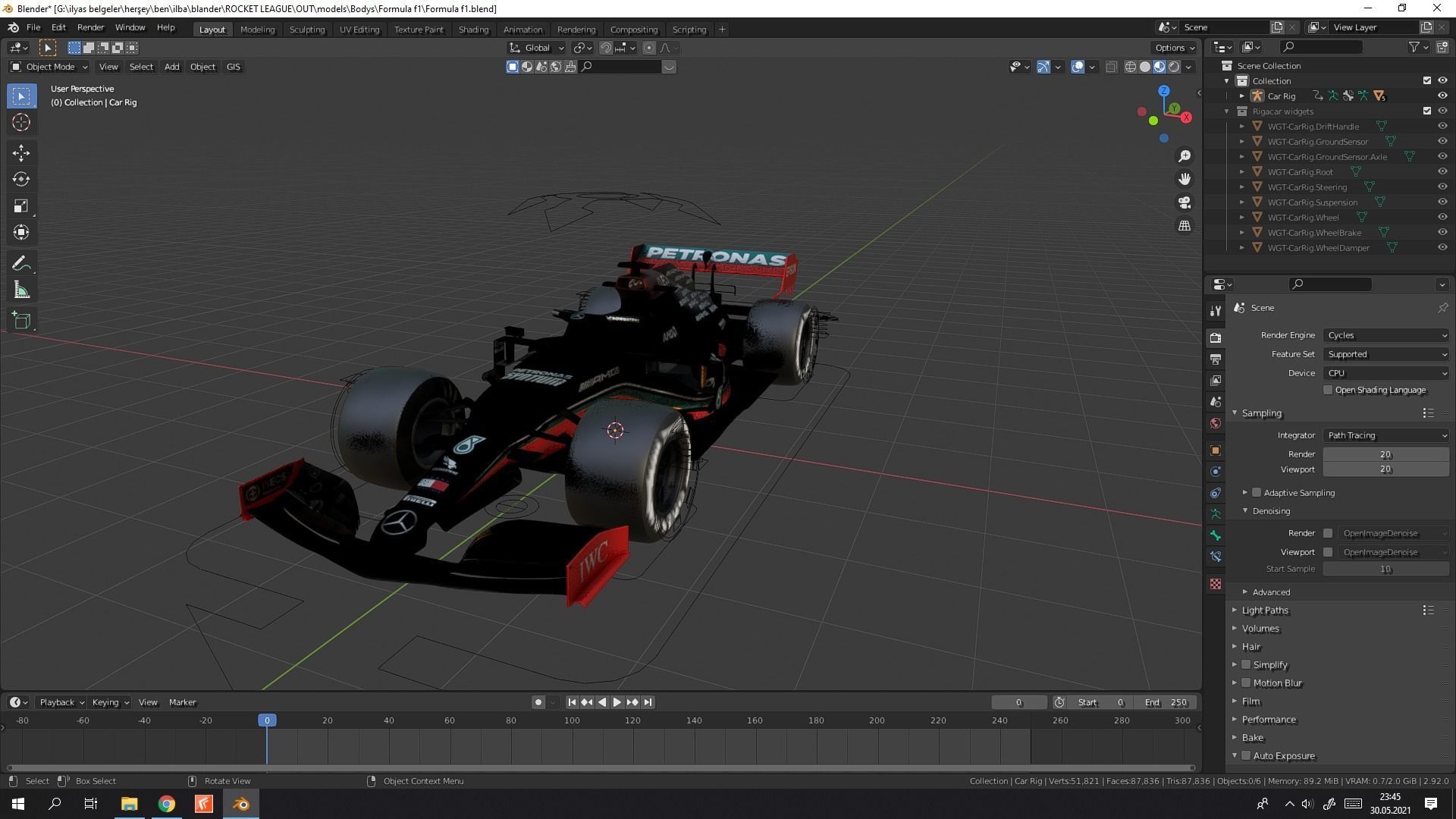1456x819 pixels.
Task: Click the zoom view magnifier icon
Action: pos(1185,156)
